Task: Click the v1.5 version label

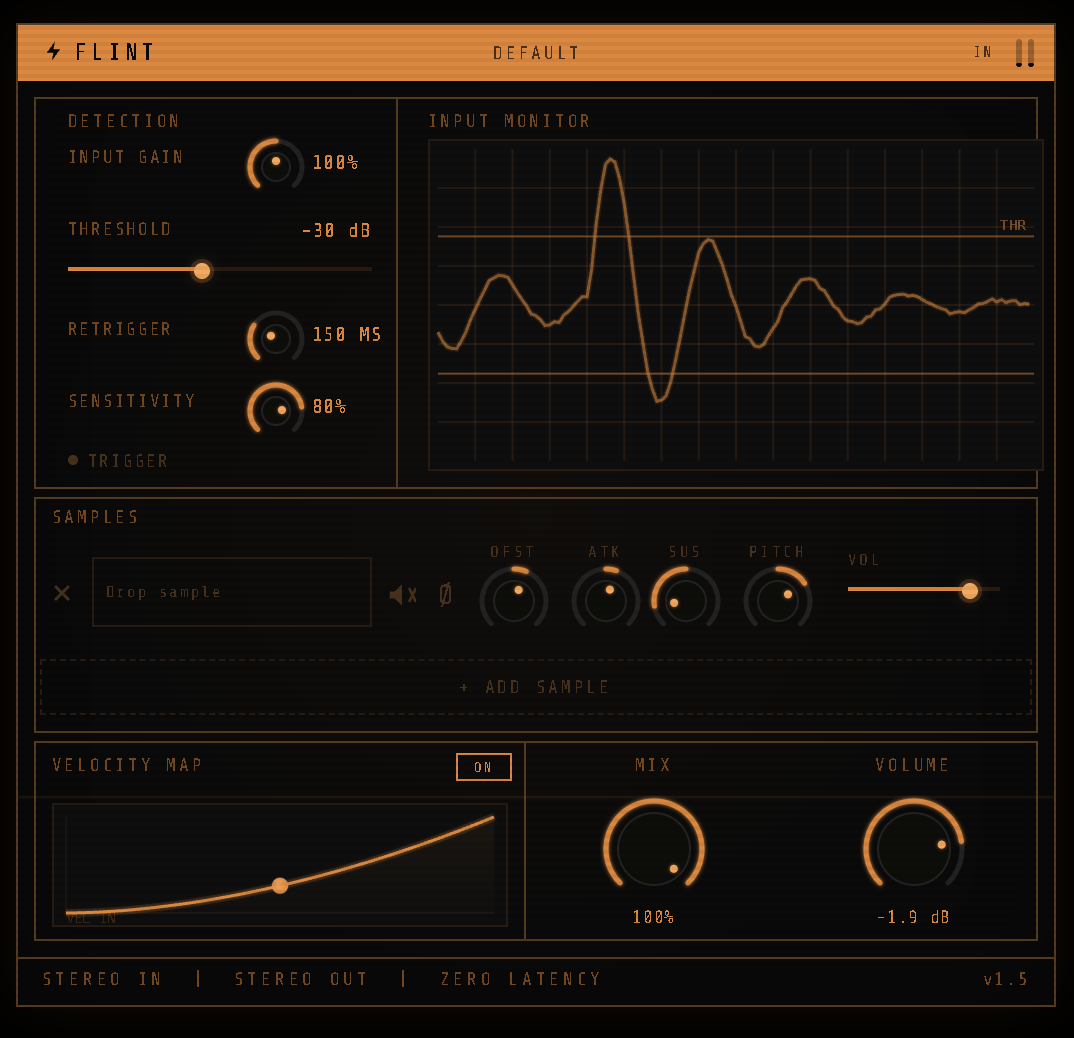Action: pos(1006,979)
